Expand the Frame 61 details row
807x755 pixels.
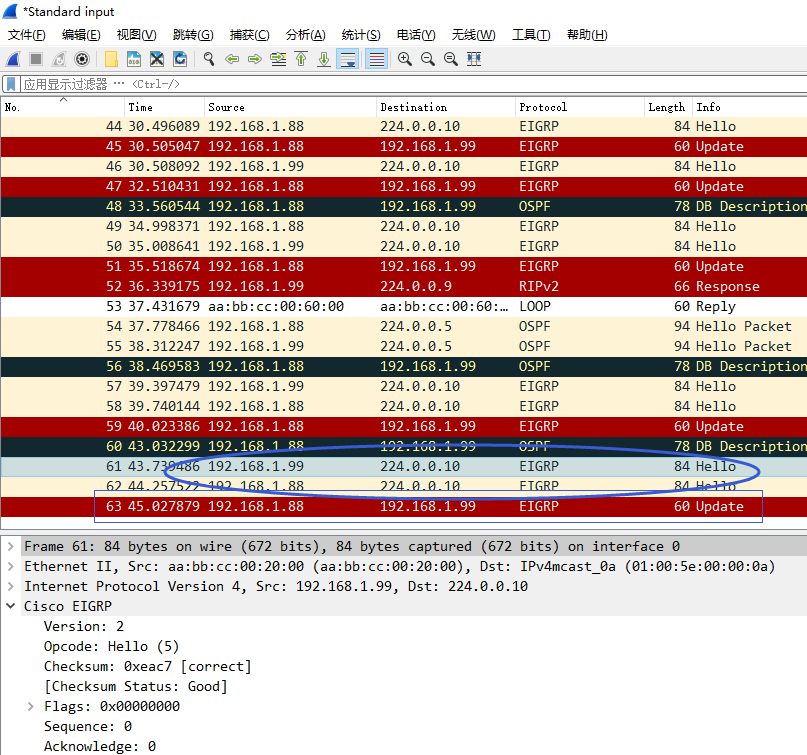pyautogui.click(x=11, y=546)
